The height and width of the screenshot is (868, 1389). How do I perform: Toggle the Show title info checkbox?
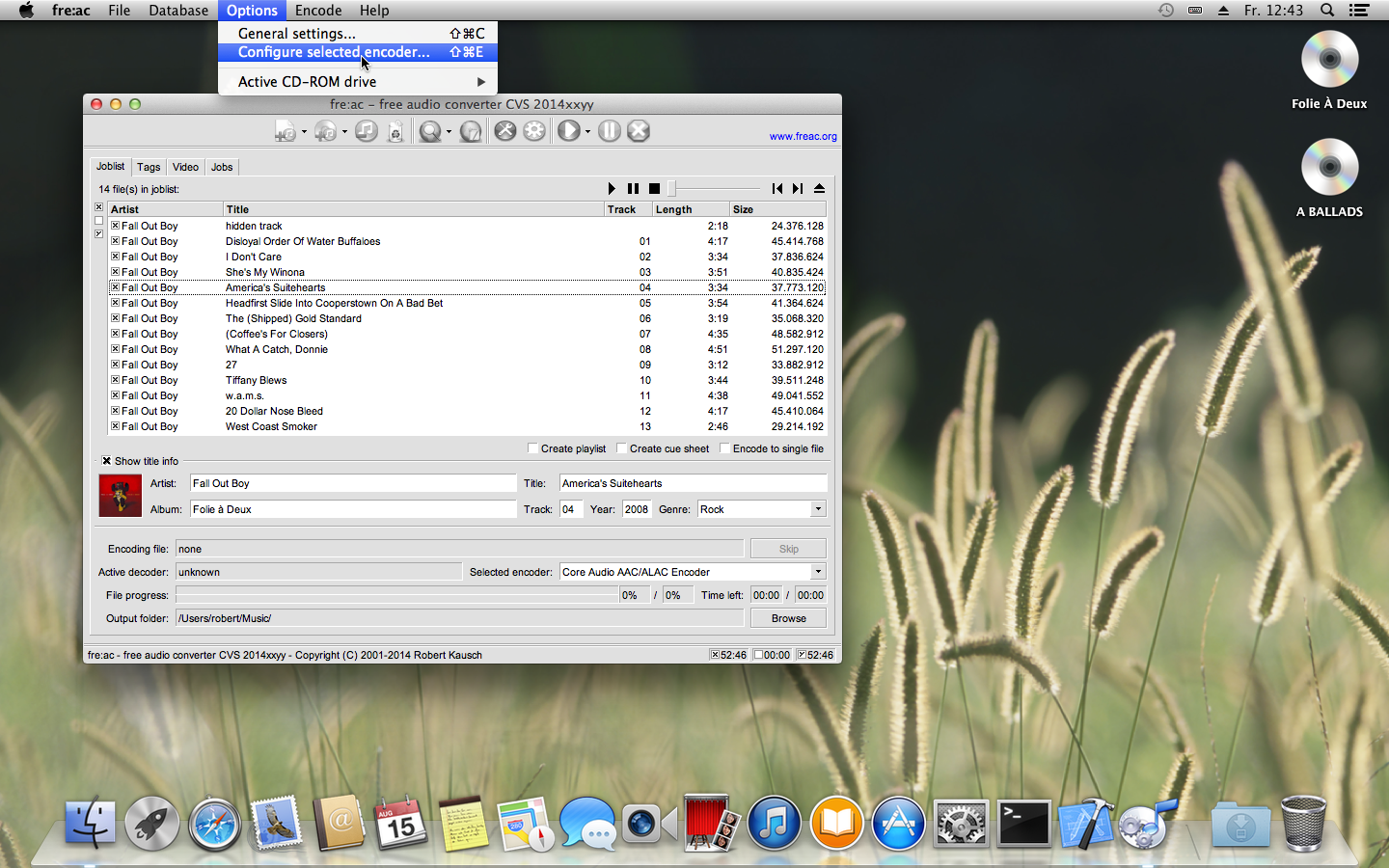[106, 461]
